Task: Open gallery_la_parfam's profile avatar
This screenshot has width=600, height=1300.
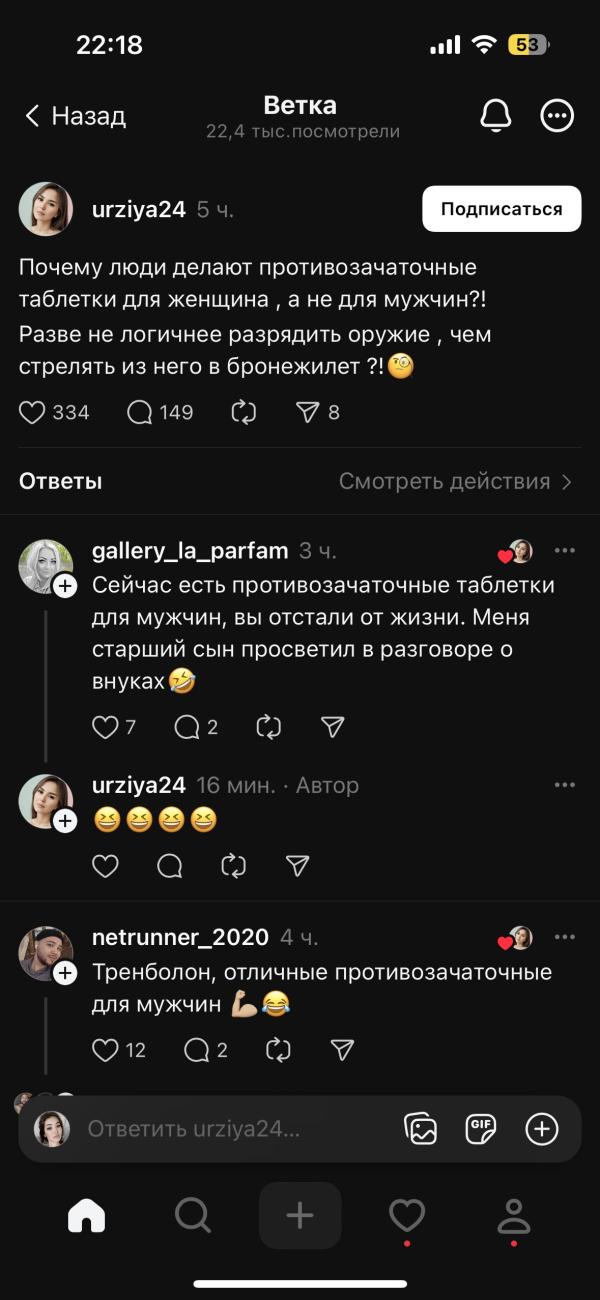Action: click(x=46, y=567)
